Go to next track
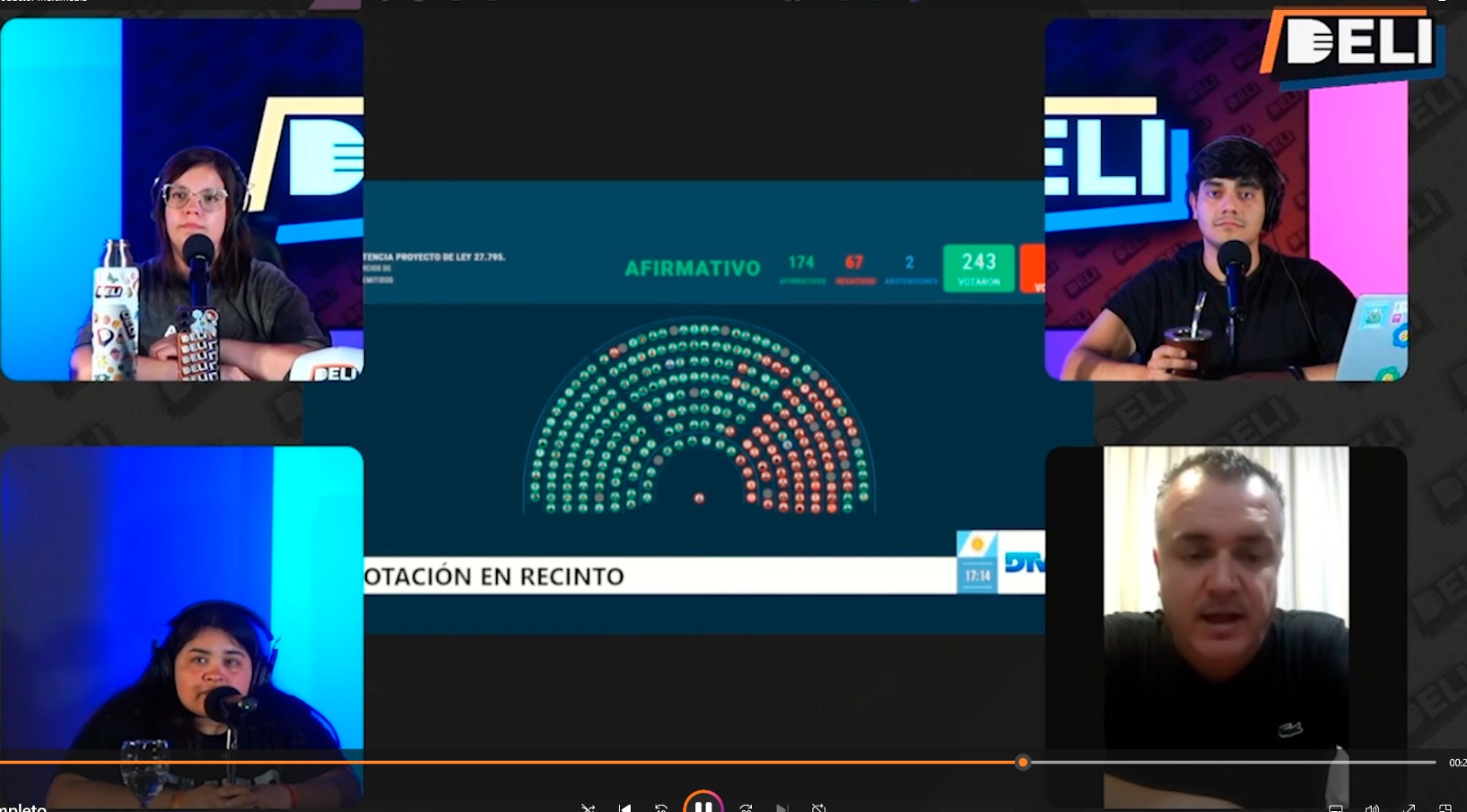The height and width of the screenshot is (812, 1467). [781, 808]
